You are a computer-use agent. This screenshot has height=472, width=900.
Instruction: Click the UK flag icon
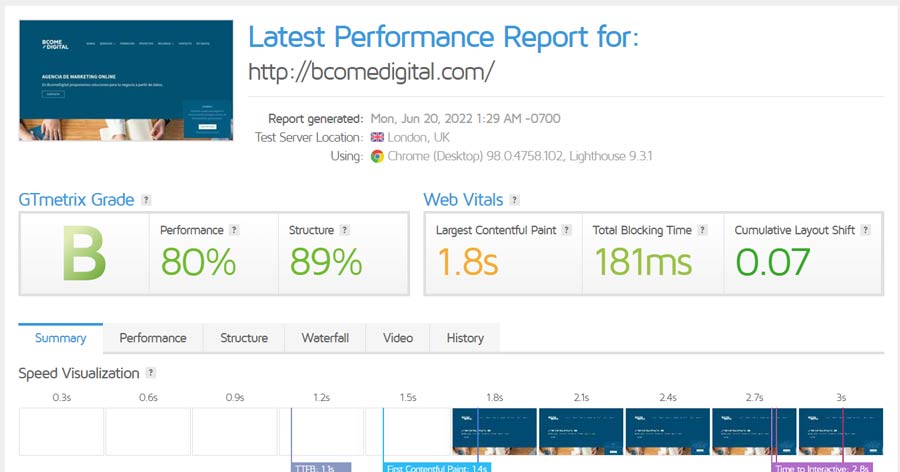coord(377,137)
